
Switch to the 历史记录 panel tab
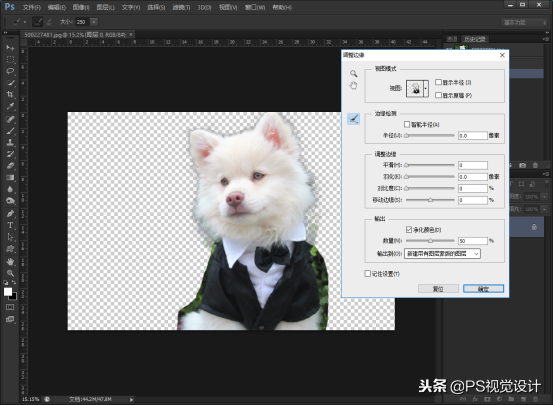pos(475,39)
